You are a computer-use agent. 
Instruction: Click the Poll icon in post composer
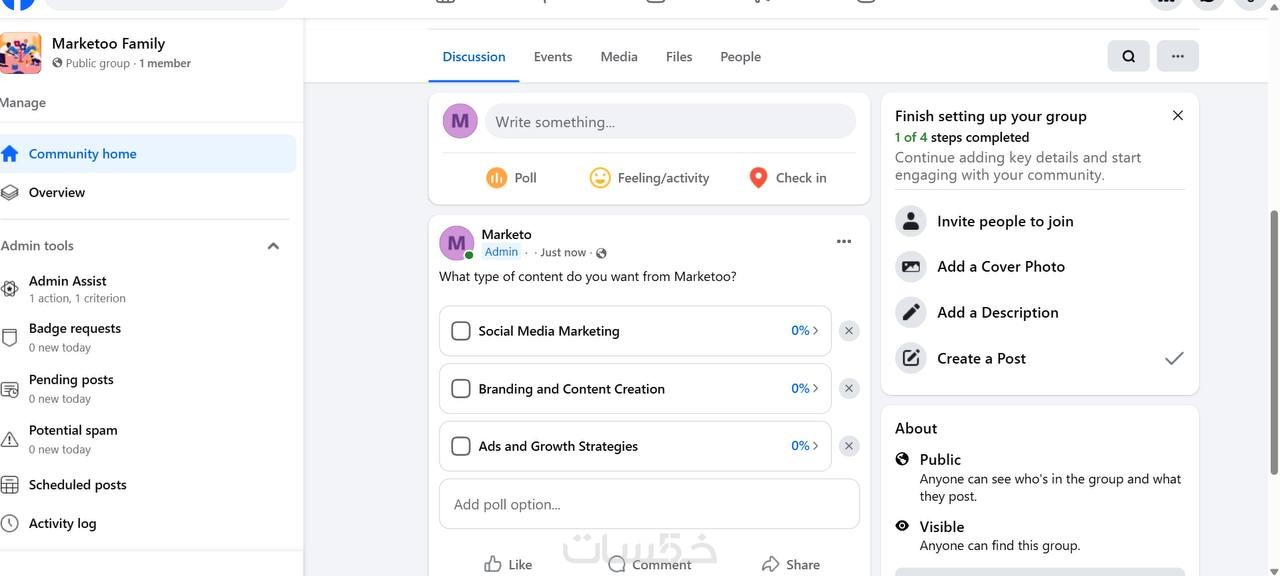497,178
